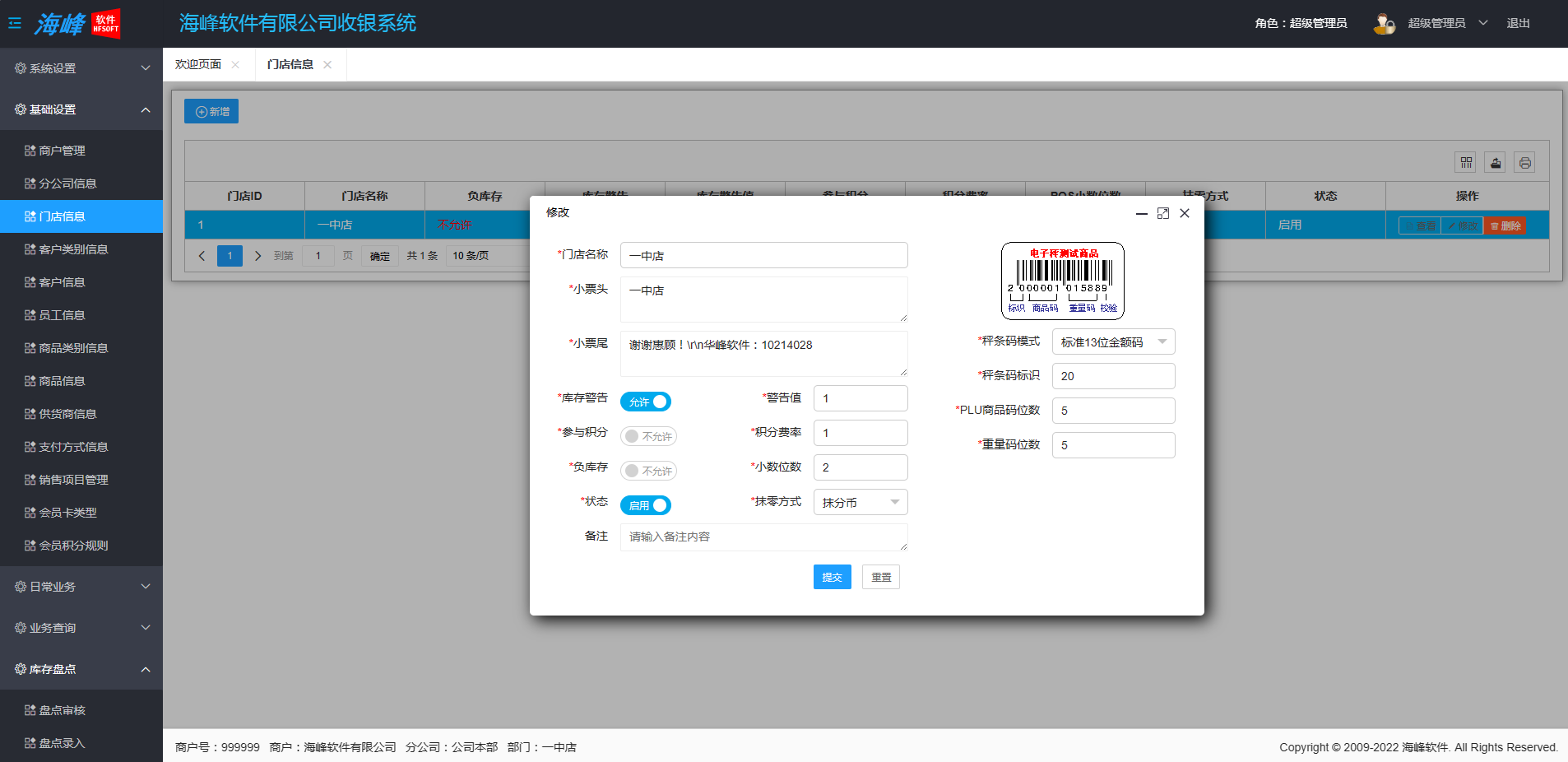
Task: Toggle the 负库存 switch
Action: (648, 471)
